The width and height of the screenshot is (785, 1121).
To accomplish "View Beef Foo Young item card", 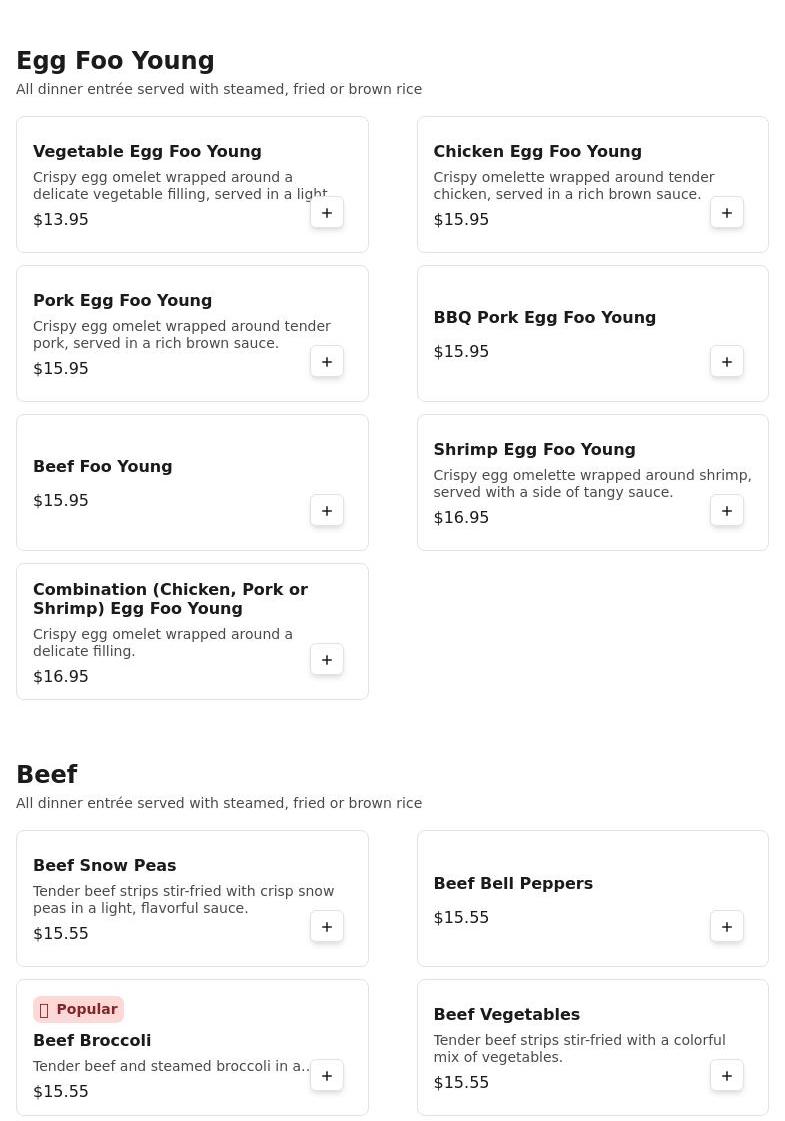I will 192,483.
